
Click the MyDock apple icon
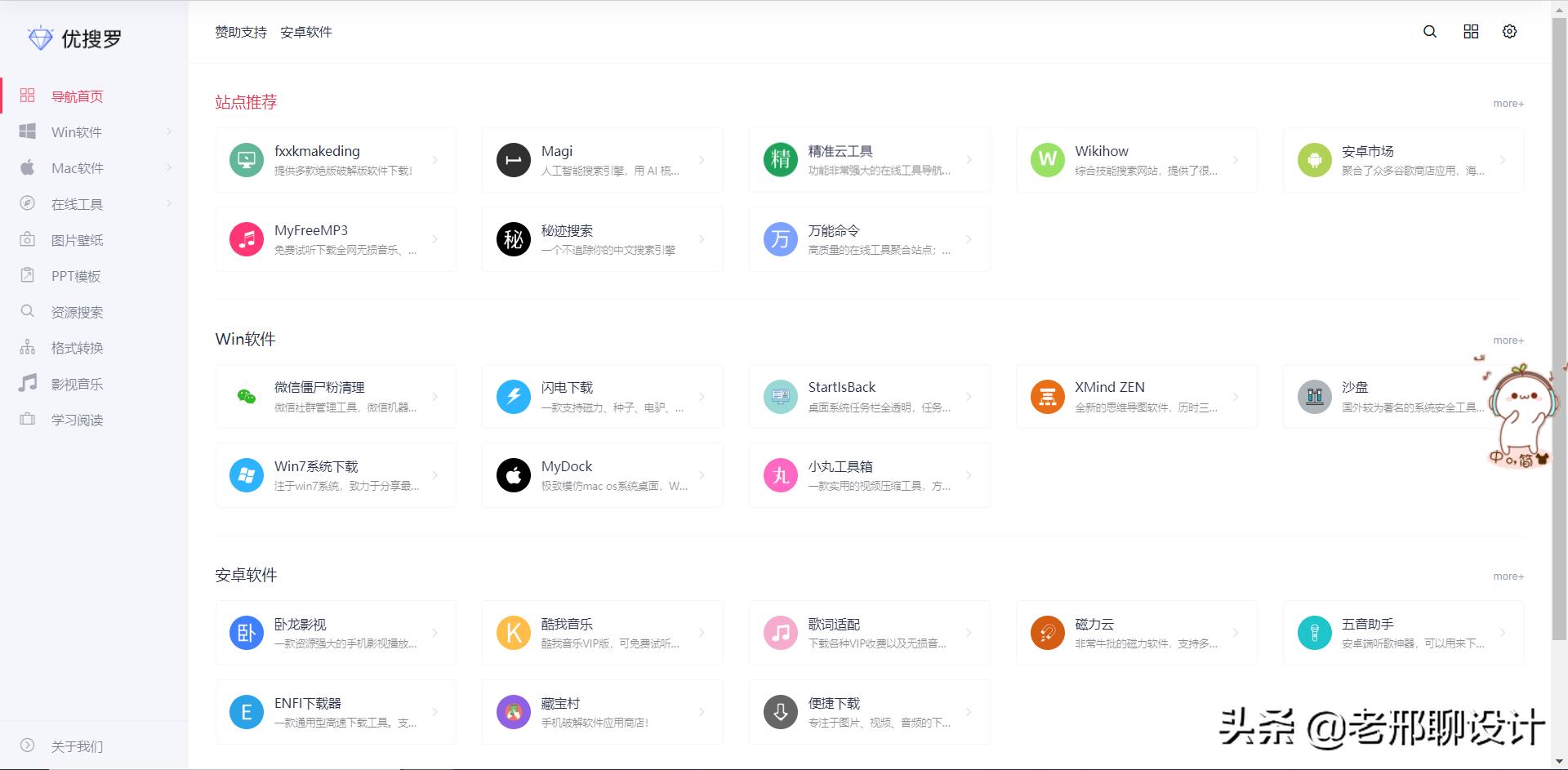click(514, 475)
